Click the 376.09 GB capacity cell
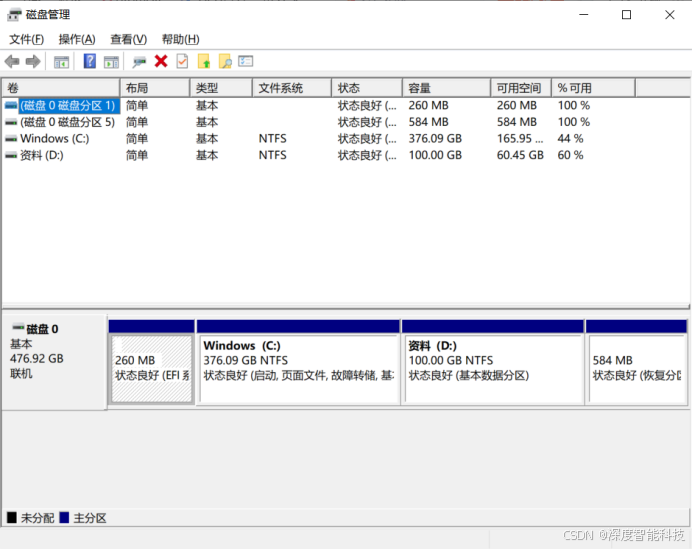The image size is (693, 549). point(435,139)
